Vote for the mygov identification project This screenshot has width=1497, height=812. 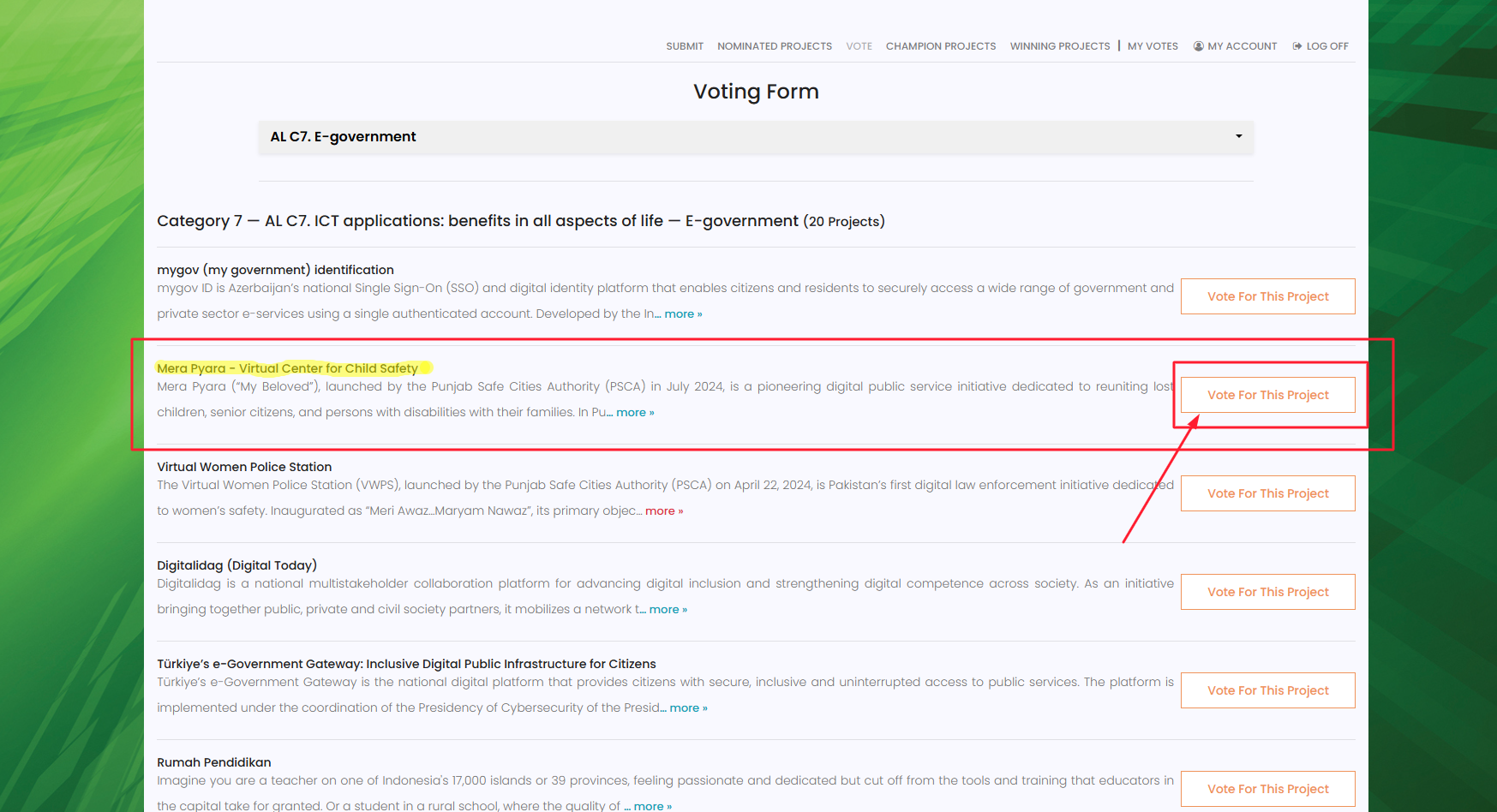pos(1267,296)
